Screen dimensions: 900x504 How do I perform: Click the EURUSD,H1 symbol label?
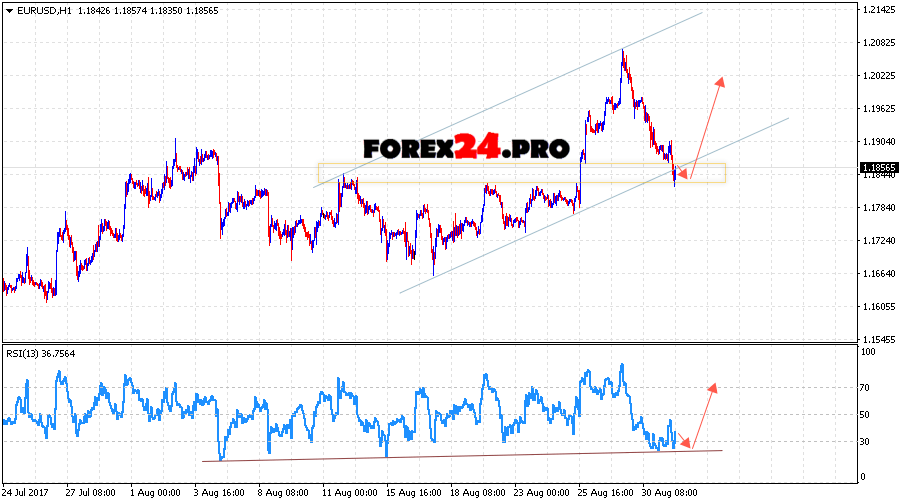coord(43,10)
